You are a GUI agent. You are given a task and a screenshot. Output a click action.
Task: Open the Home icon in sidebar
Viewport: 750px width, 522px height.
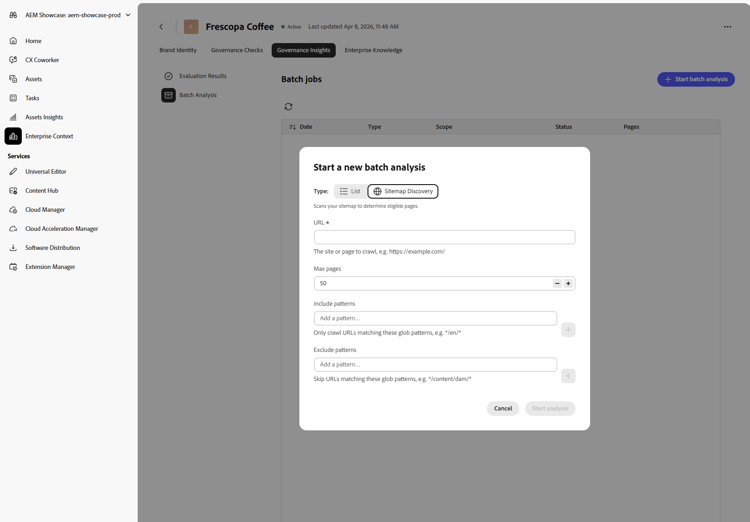coord(13,41)
